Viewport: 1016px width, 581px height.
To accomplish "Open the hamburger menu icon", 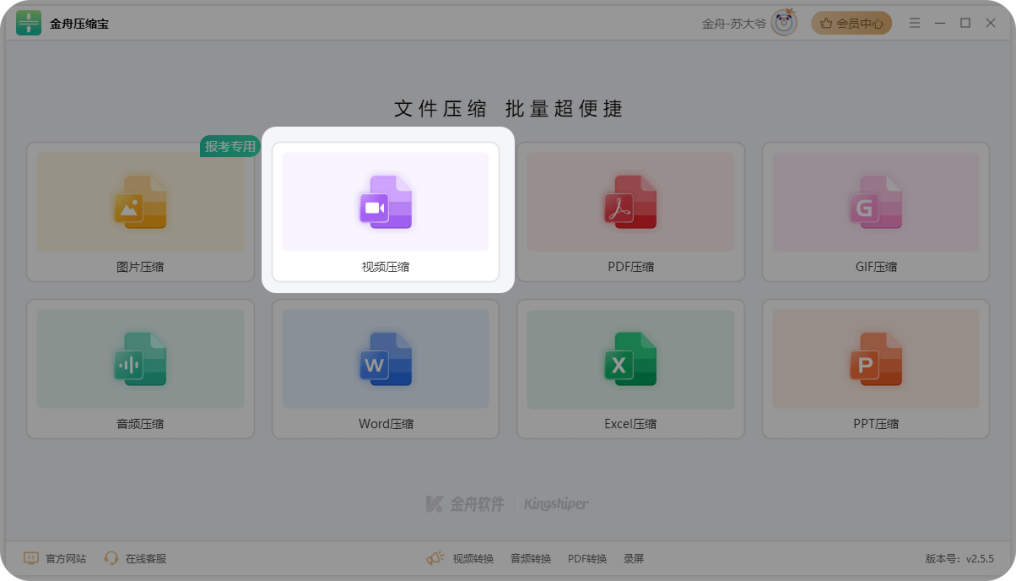I will [914, 23].
